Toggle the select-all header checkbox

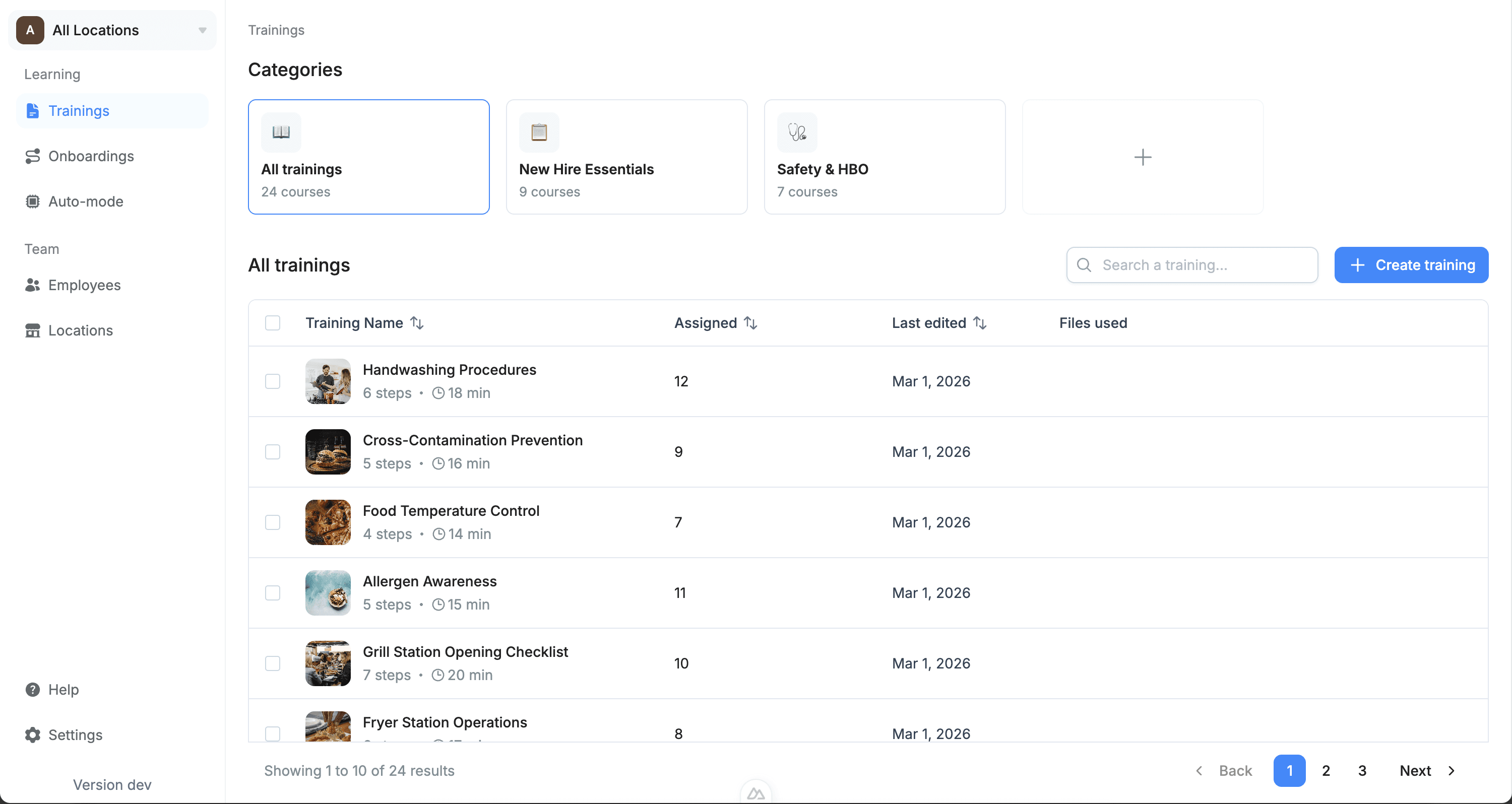pyautogui.click(x=272, y=323)
